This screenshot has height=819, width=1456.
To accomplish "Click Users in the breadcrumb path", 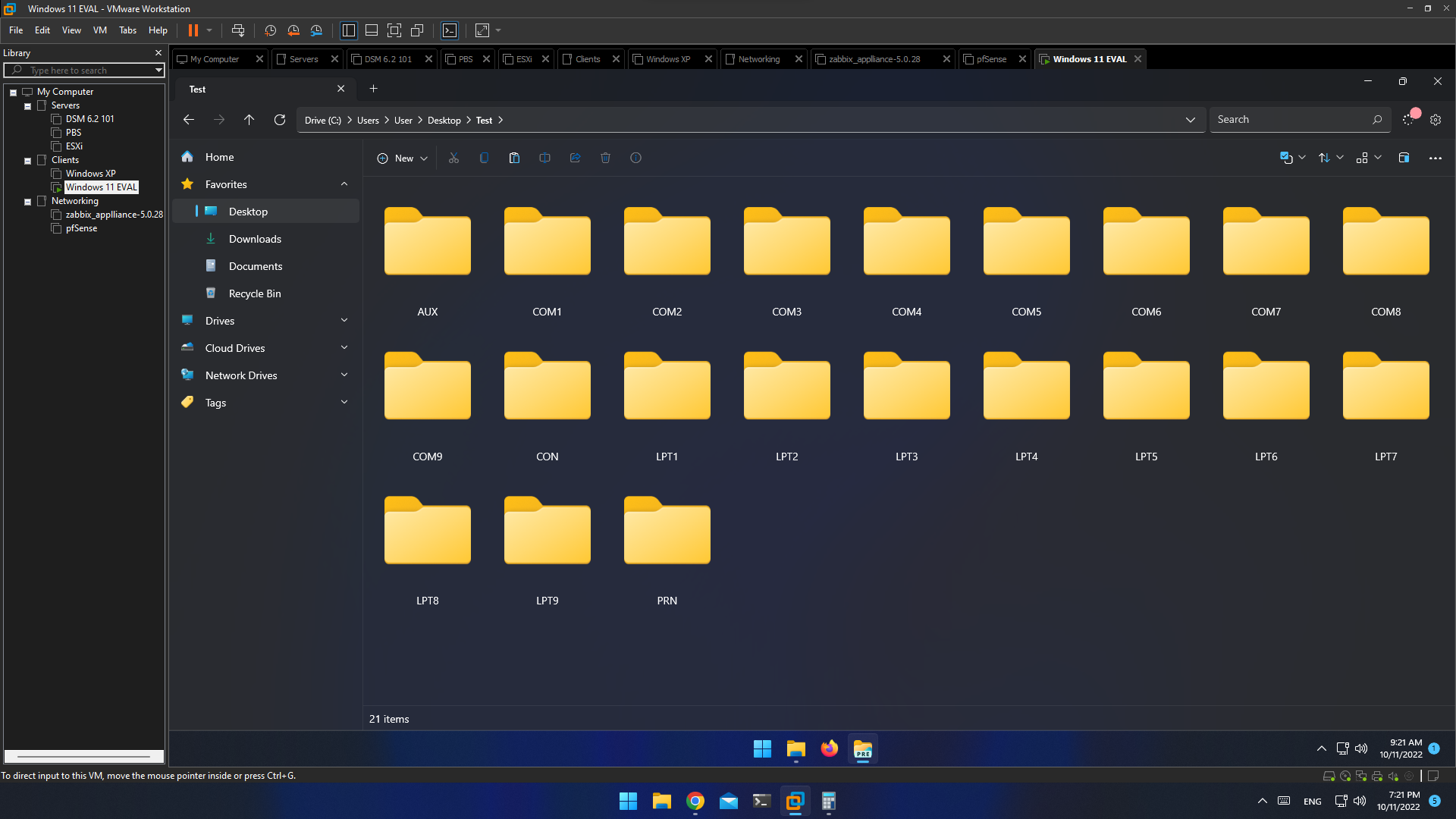I will pyautogui.click(x=367, y=120).
